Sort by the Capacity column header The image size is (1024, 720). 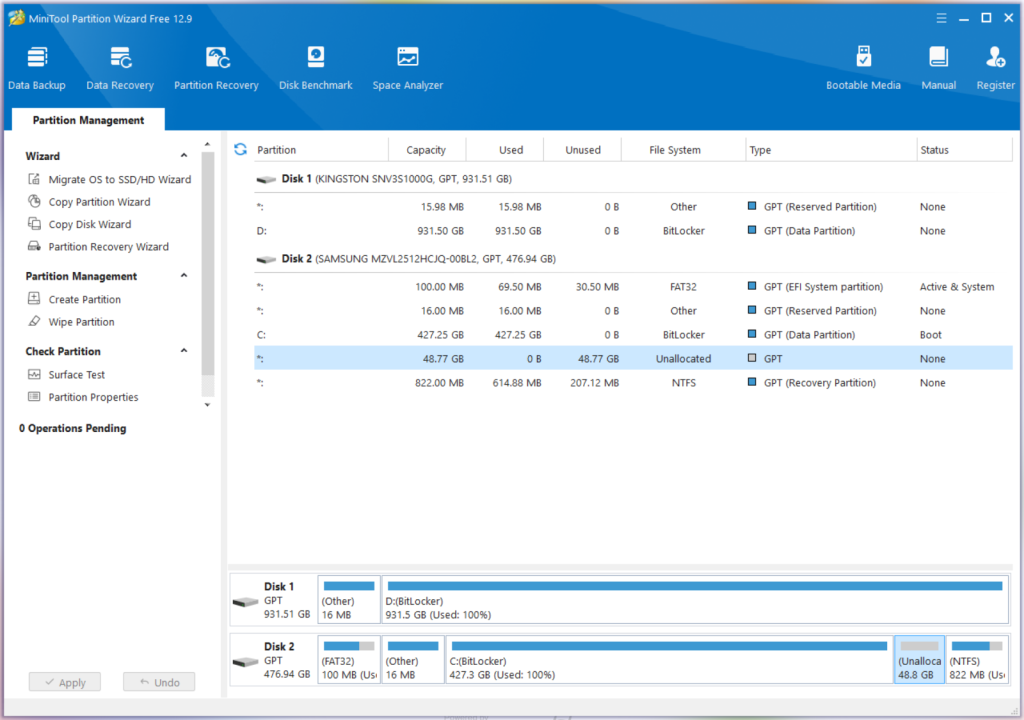(426, 150)
